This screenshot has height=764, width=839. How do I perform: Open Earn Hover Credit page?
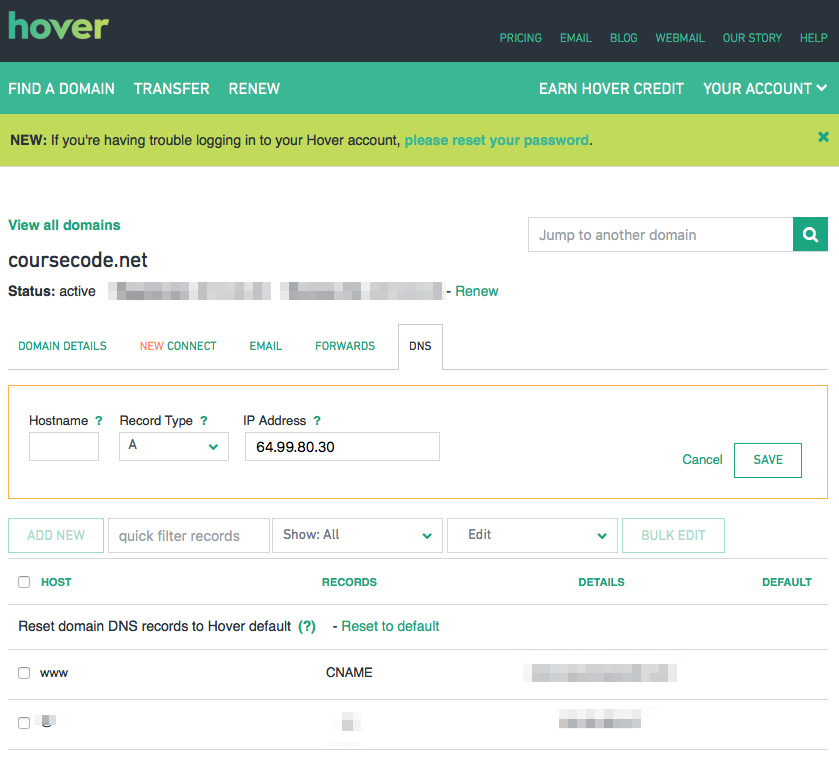pos(612,88)
